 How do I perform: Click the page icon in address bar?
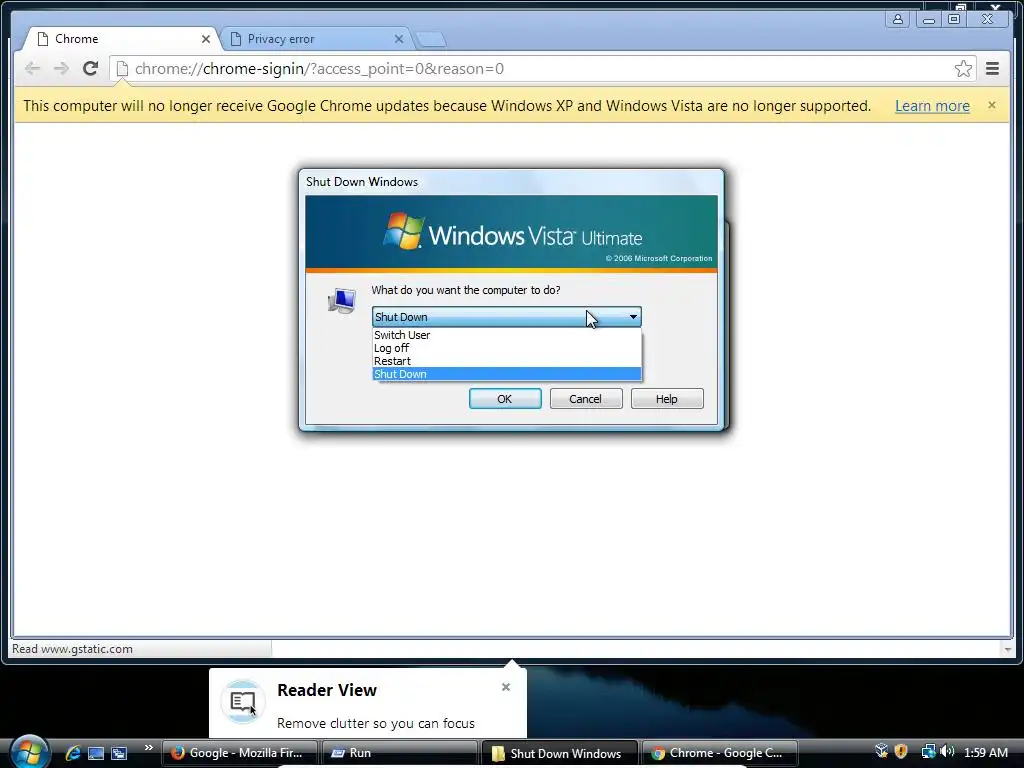(122, 69)
